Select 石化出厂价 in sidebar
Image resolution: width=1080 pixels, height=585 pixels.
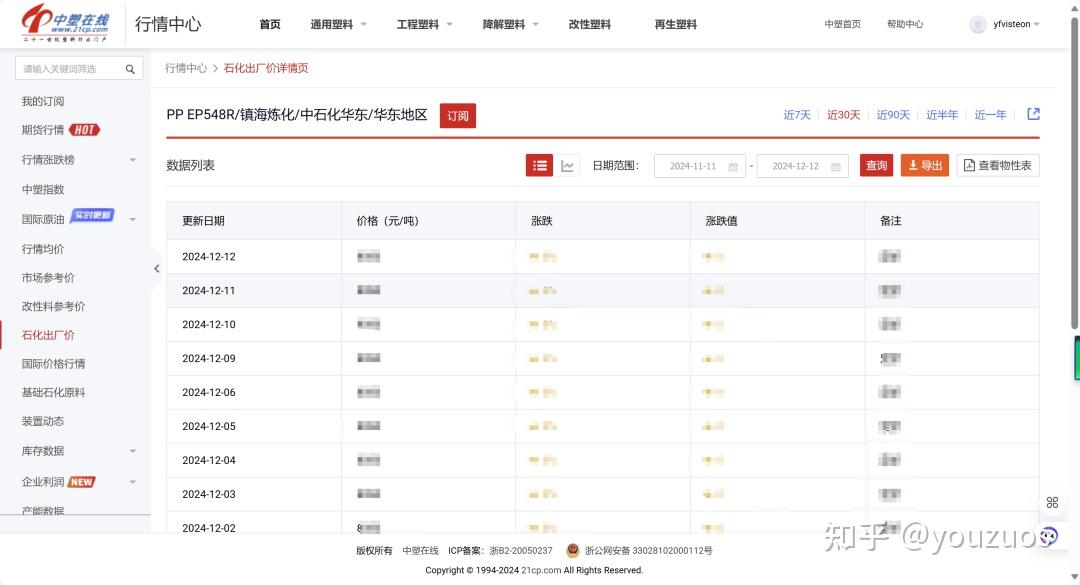click(48, 336)
